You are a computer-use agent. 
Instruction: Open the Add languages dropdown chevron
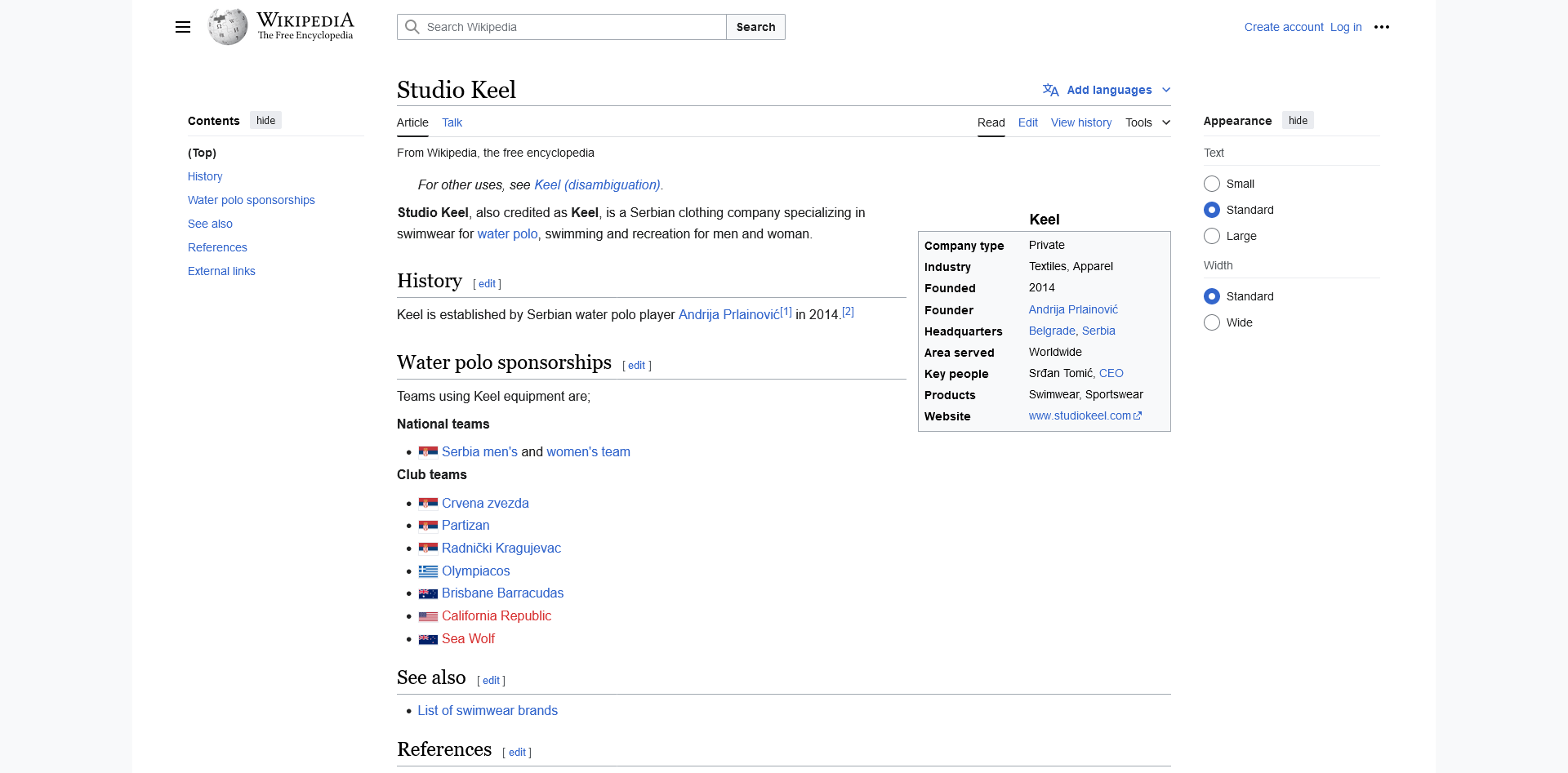pyautogui.click(x=1166, y=90)
